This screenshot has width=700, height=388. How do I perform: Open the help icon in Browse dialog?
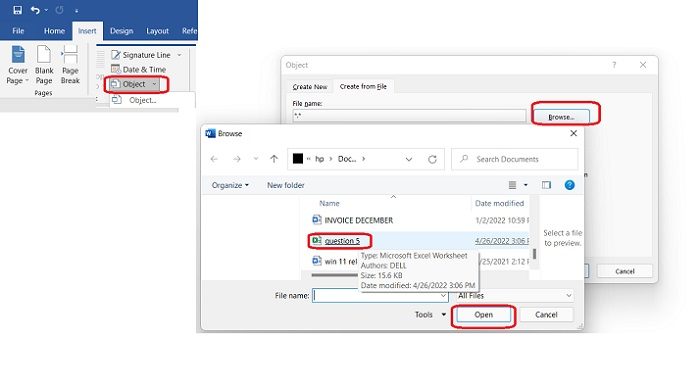[570, 185]
